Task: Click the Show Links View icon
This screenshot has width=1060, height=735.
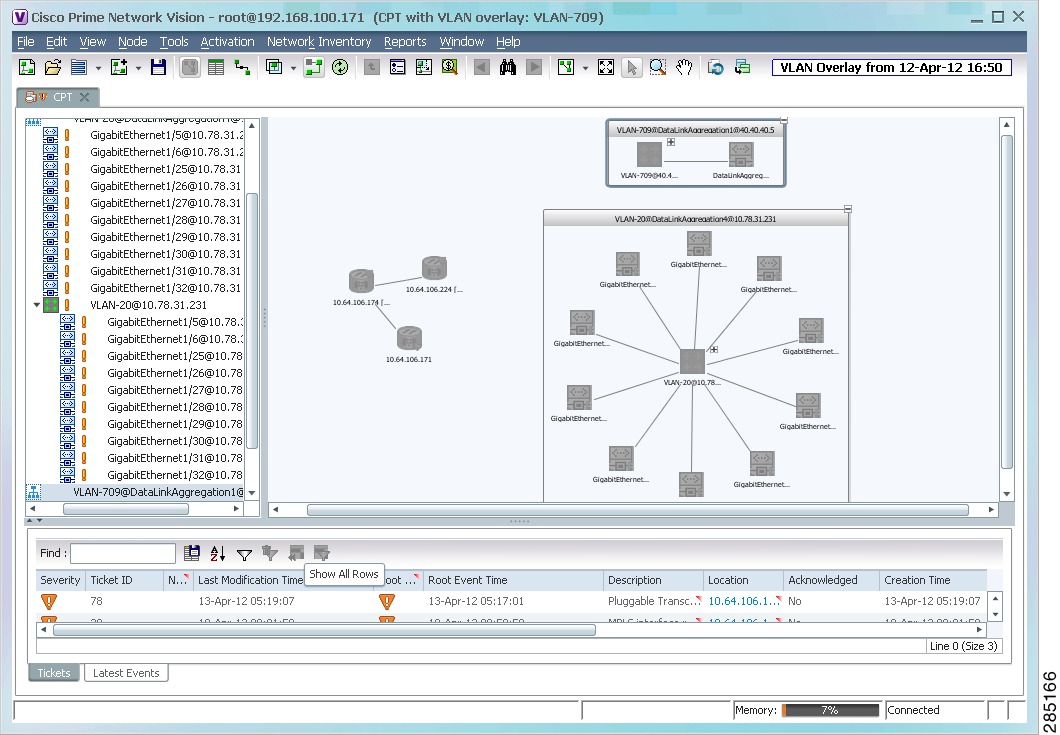Action: point(242,67)
